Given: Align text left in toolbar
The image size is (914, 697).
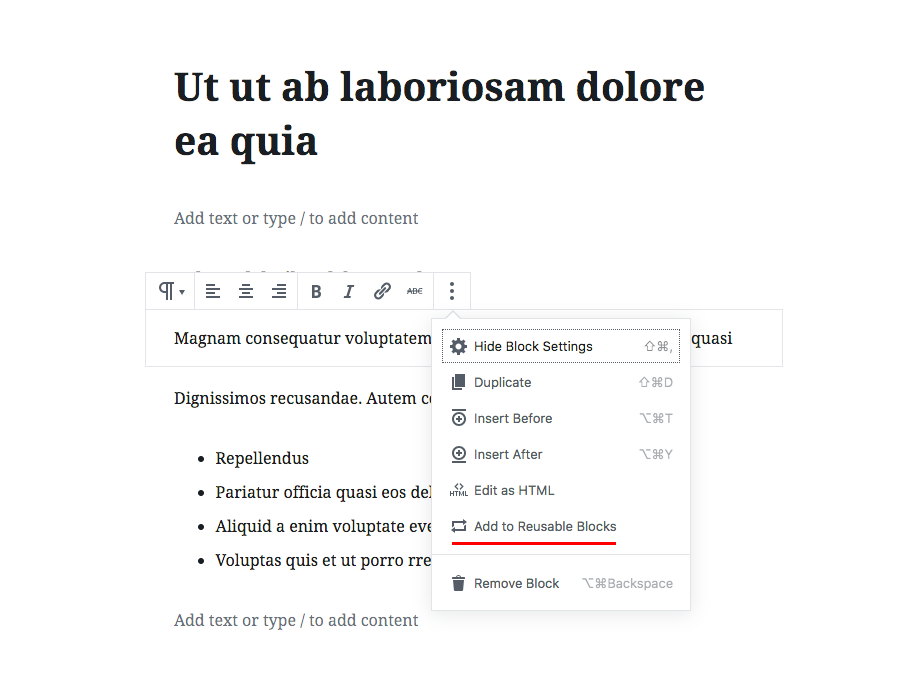Looking at the screenshot, I should coord(213,291).
